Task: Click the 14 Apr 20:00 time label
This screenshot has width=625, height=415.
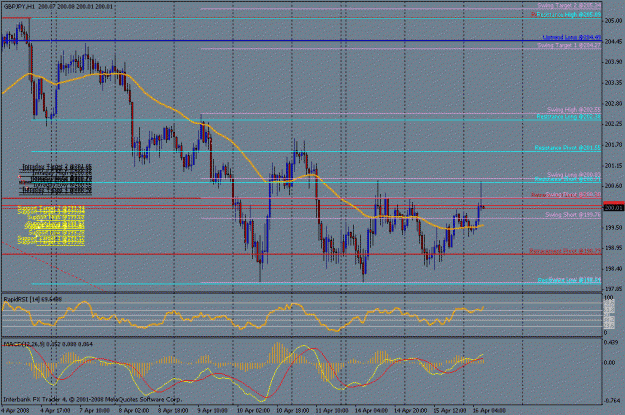Action: [x=411, y=410]
